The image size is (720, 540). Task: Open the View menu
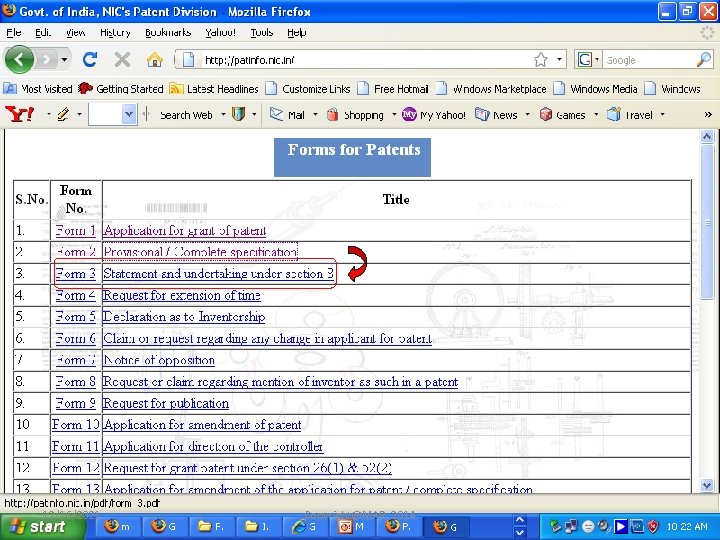click(75, 33)
